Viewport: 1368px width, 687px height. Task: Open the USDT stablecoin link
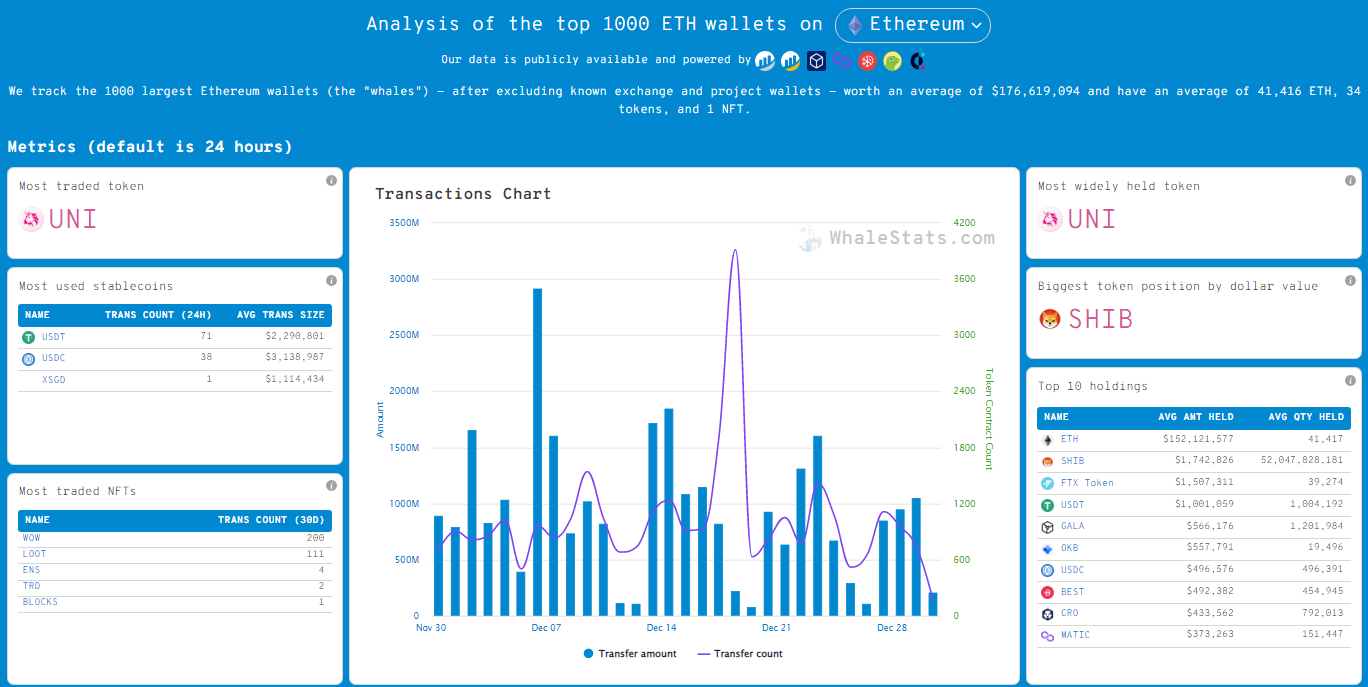[x=53, y=337]
